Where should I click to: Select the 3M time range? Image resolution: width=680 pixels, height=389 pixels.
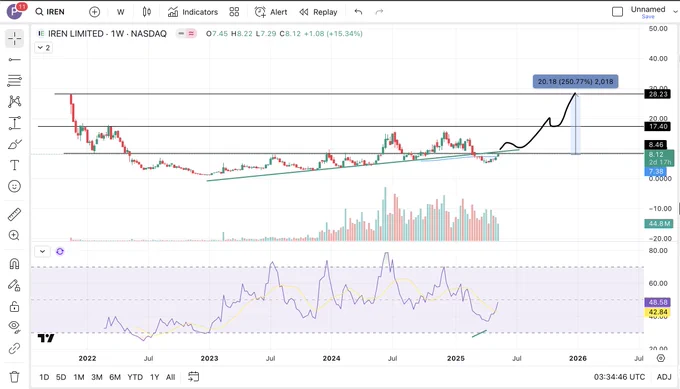click(x=97, y=377)
